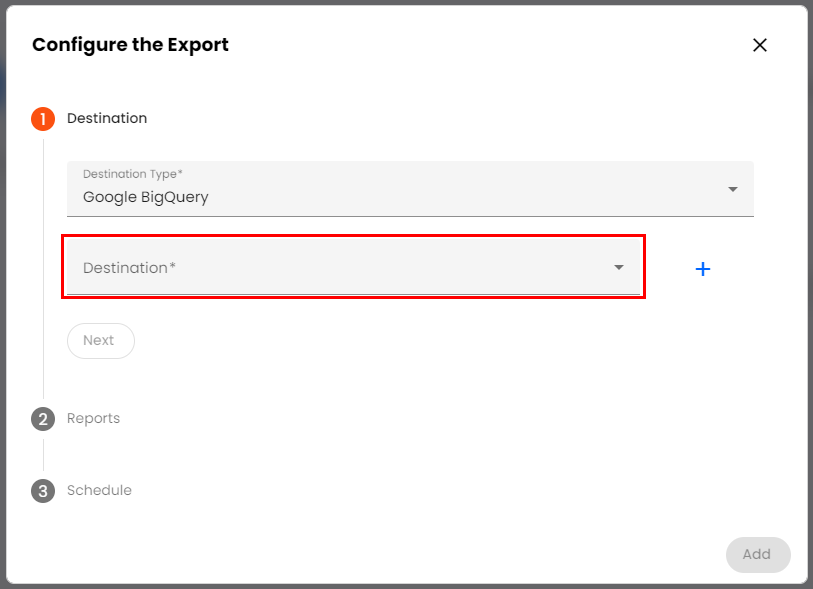The width and height of the screenshot is (813, 589).
Task: Click the dimmed backdrop outside the dialog
Action: tap(3, 300)
